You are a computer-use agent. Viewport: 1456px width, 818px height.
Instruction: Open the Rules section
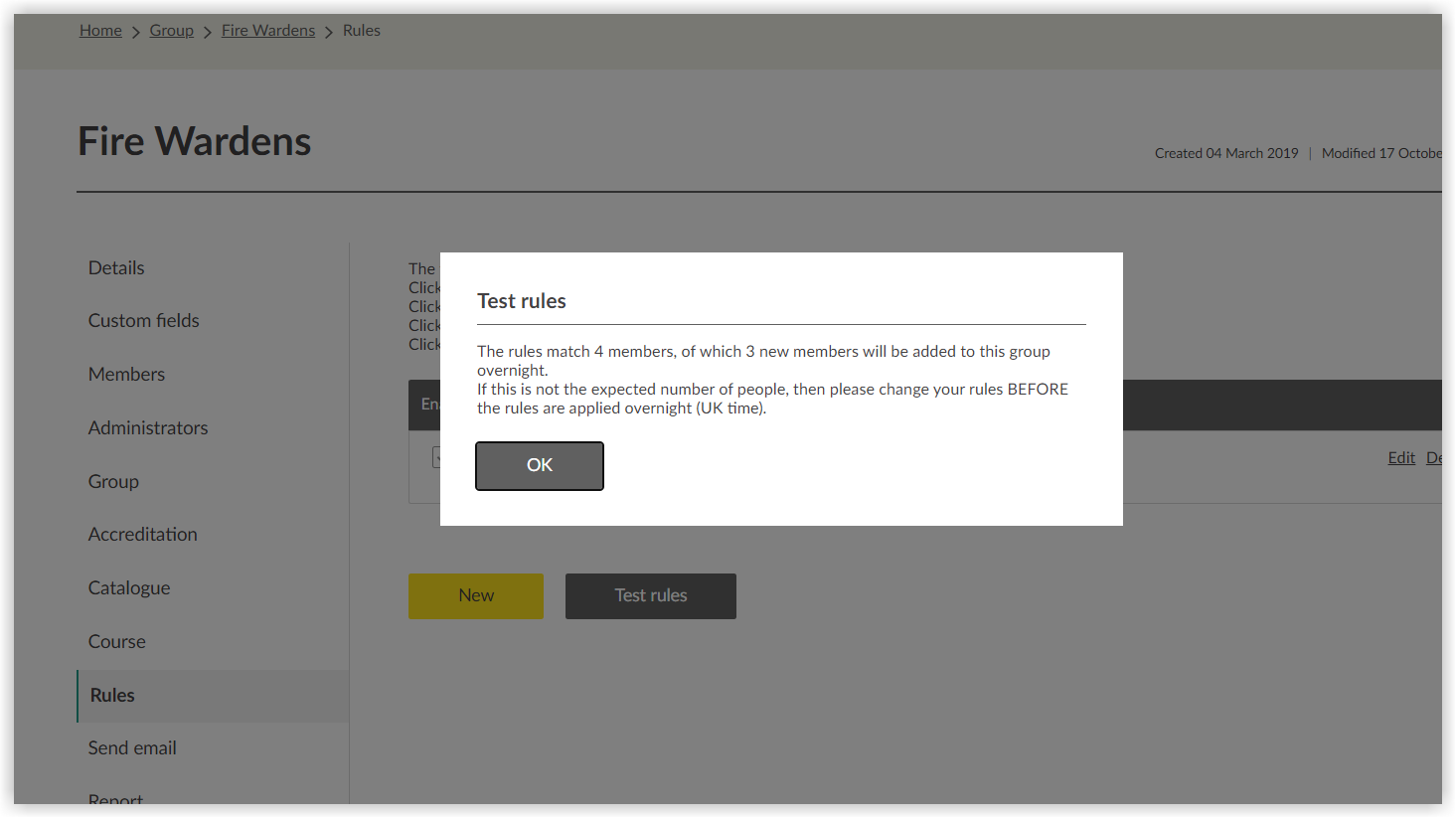(x=111, y=695)
